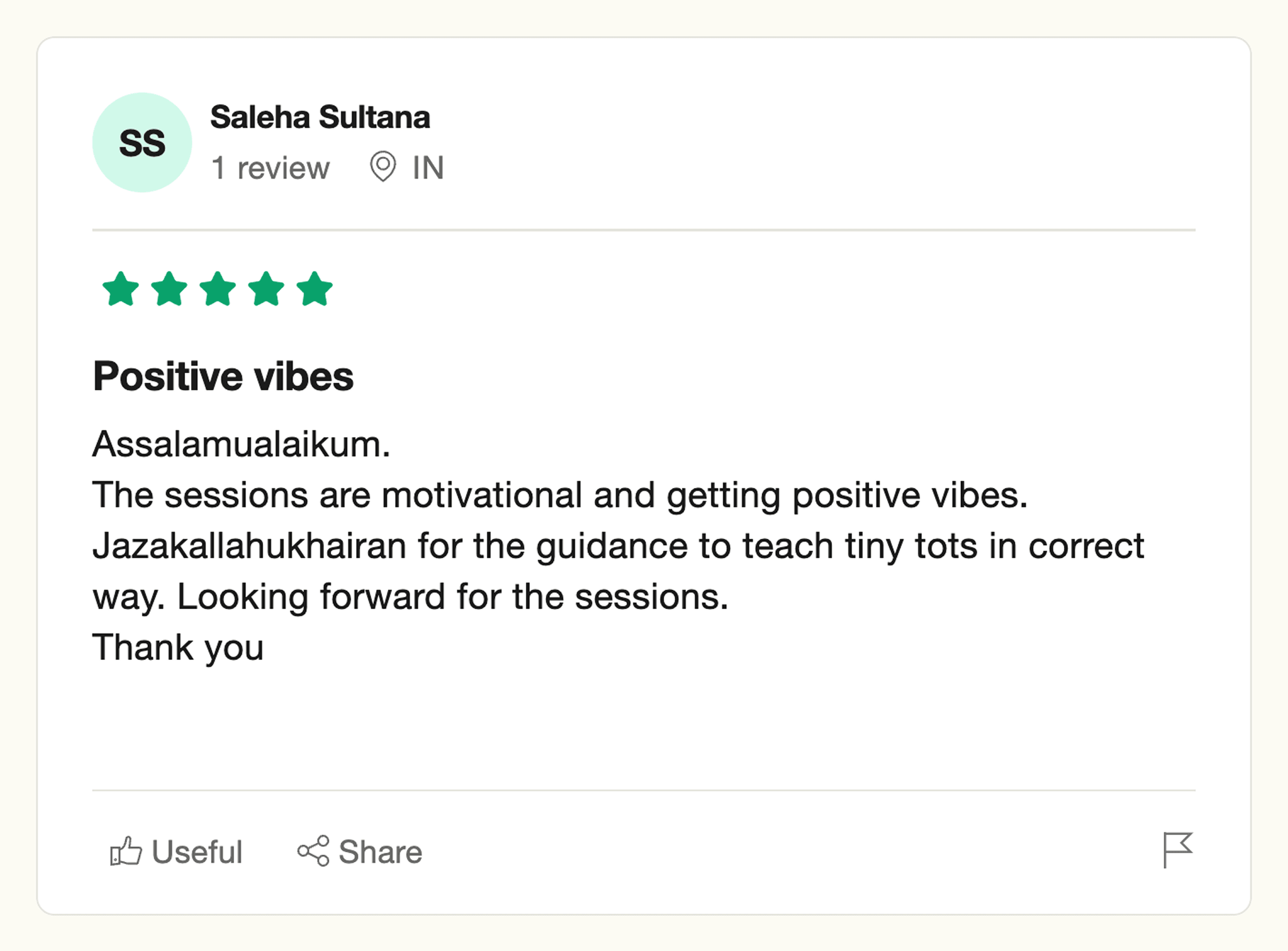Click the 'Thank you' closing line
The height and width of the screenshot is (951, 1288).
pos(178,648)
